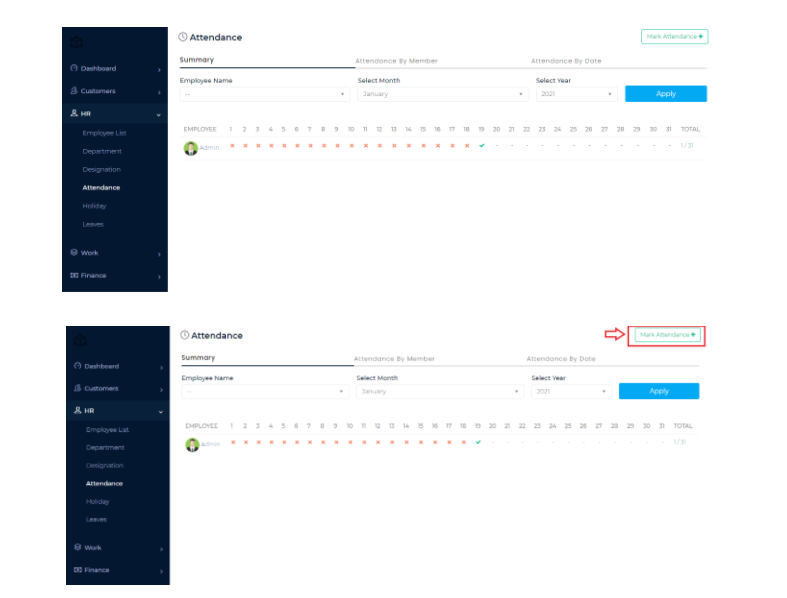Click the Dashboard gauge icon in the top screenshot
Viewport: 787px width, 598px height.
click(x=74, y=68)
